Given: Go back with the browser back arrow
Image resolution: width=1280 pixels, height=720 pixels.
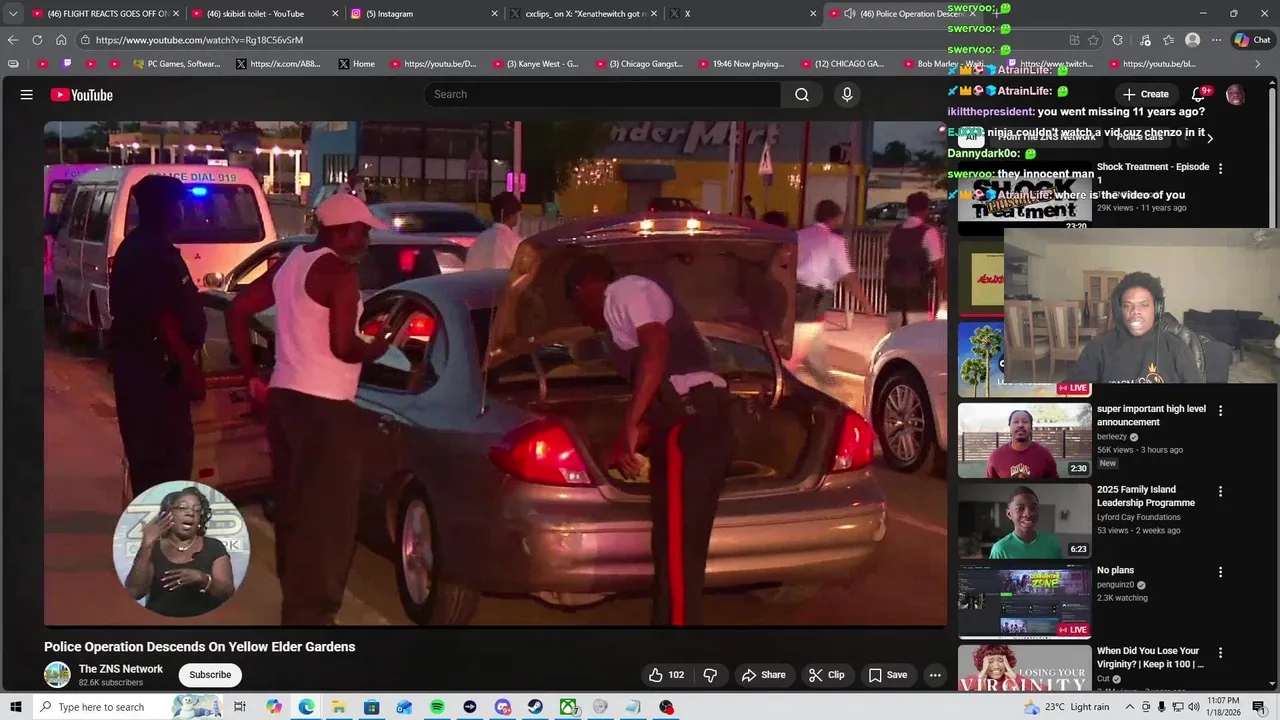Looking at the screenshot, I should point(13,40).
